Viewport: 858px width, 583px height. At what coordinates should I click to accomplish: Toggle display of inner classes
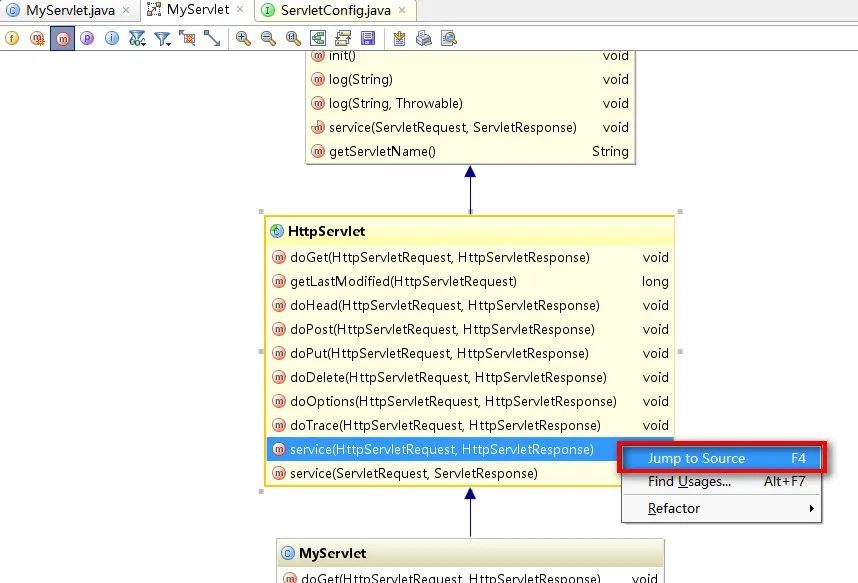point(112,38)
